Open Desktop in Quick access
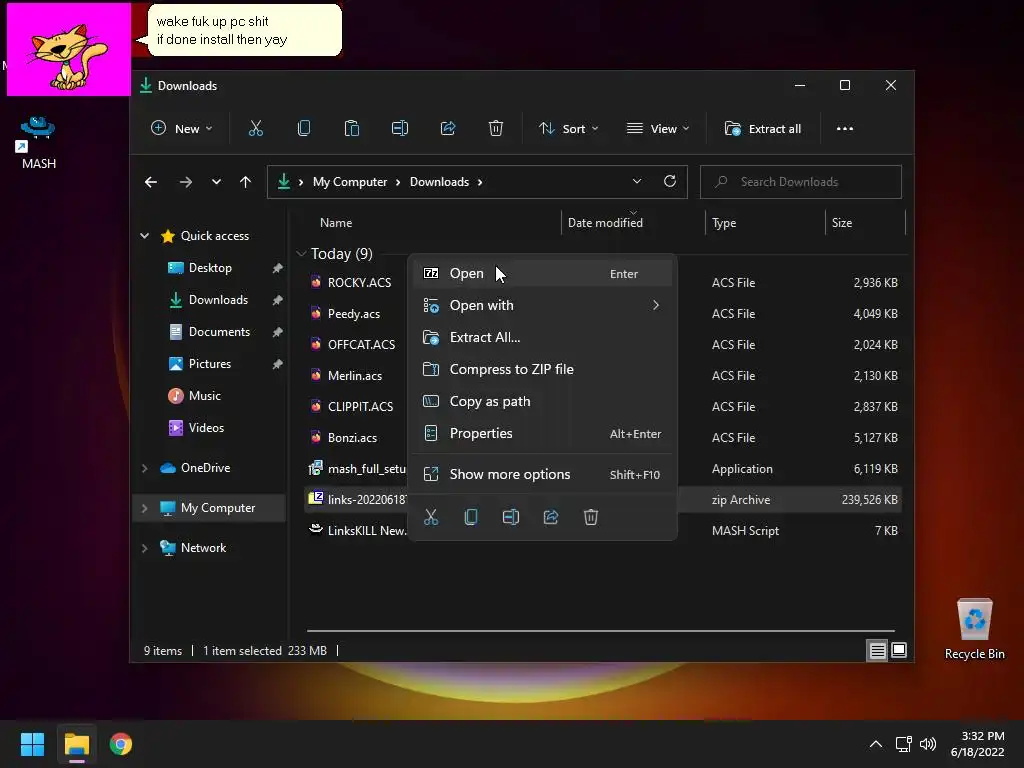 point(210,268)
